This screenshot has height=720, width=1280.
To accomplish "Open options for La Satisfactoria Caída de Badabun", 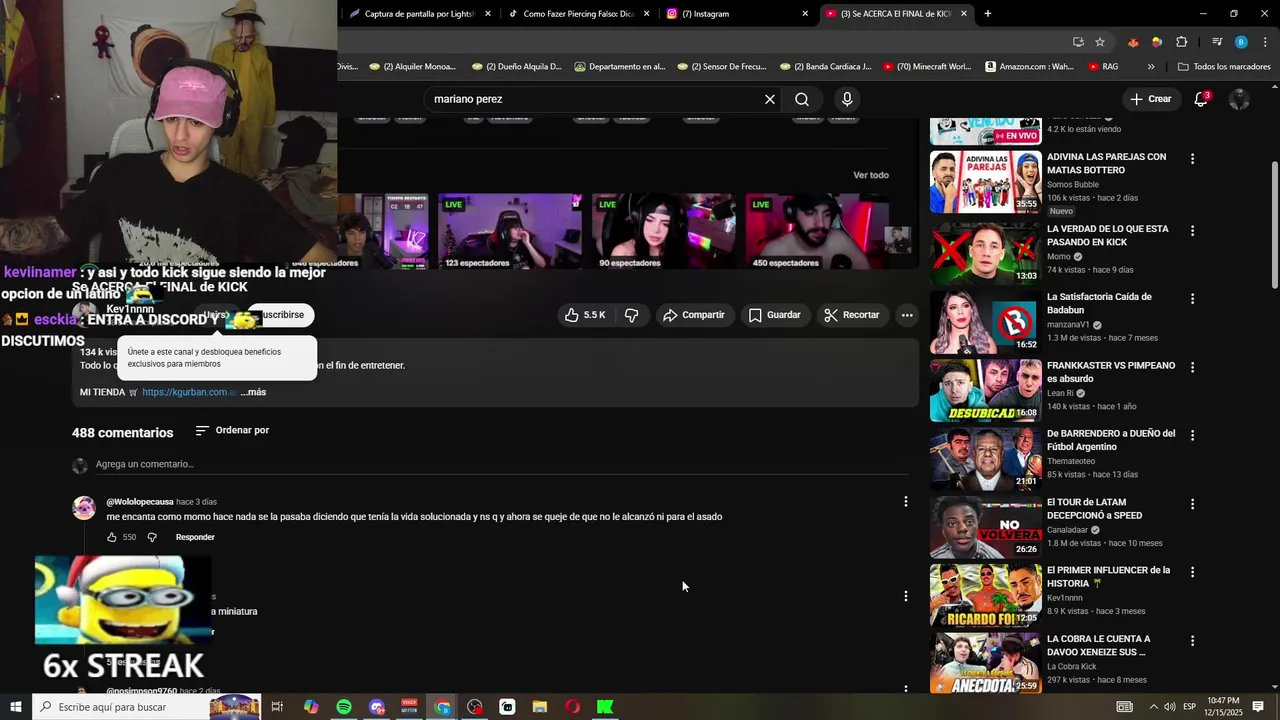I will click(1192, 299).
